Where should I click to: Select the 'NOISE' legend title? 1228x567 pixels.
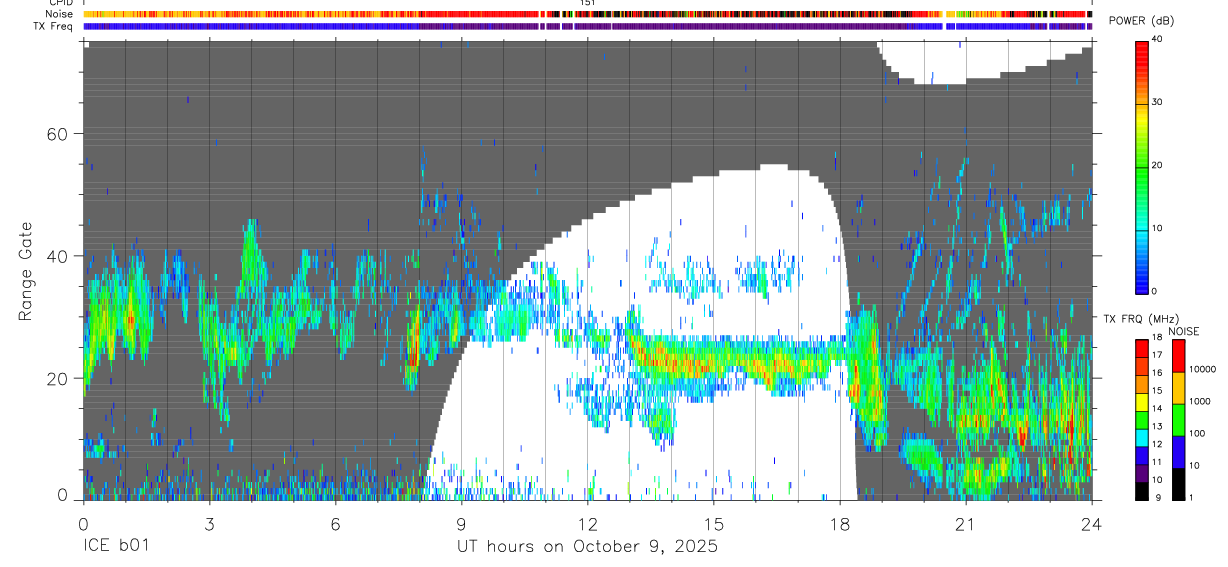pyautogui.click(x=1184, y=331)
